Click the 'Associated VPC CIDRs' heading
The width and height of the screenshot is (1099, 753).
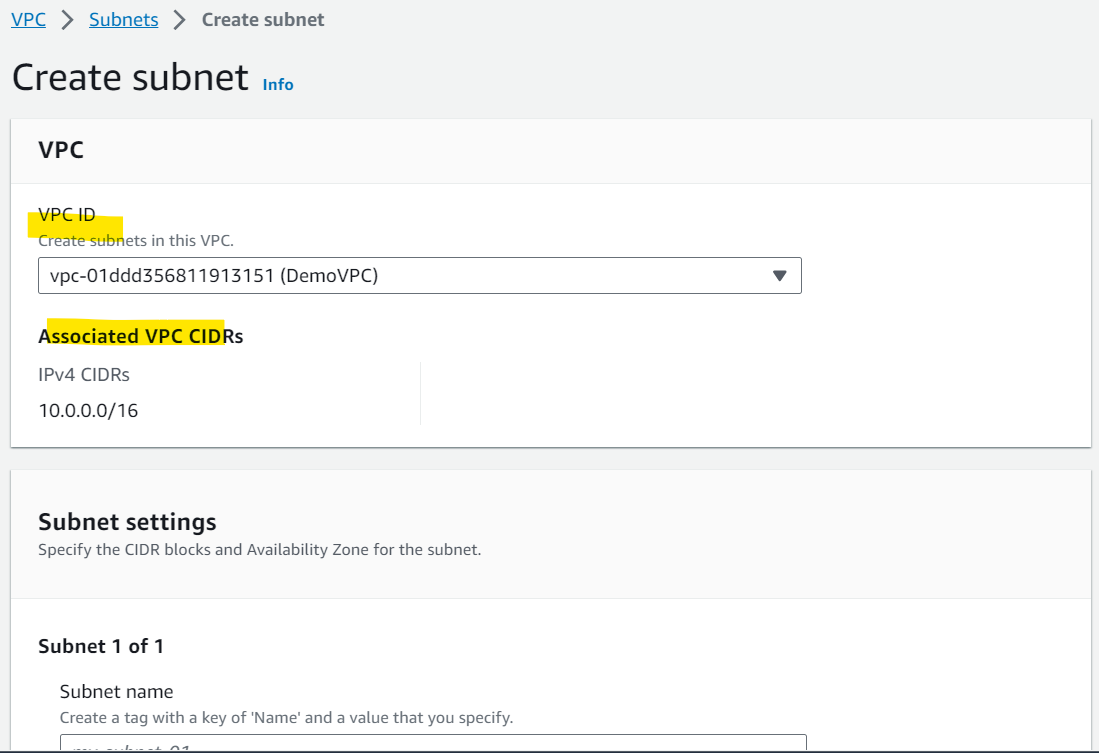coord(141,336)
